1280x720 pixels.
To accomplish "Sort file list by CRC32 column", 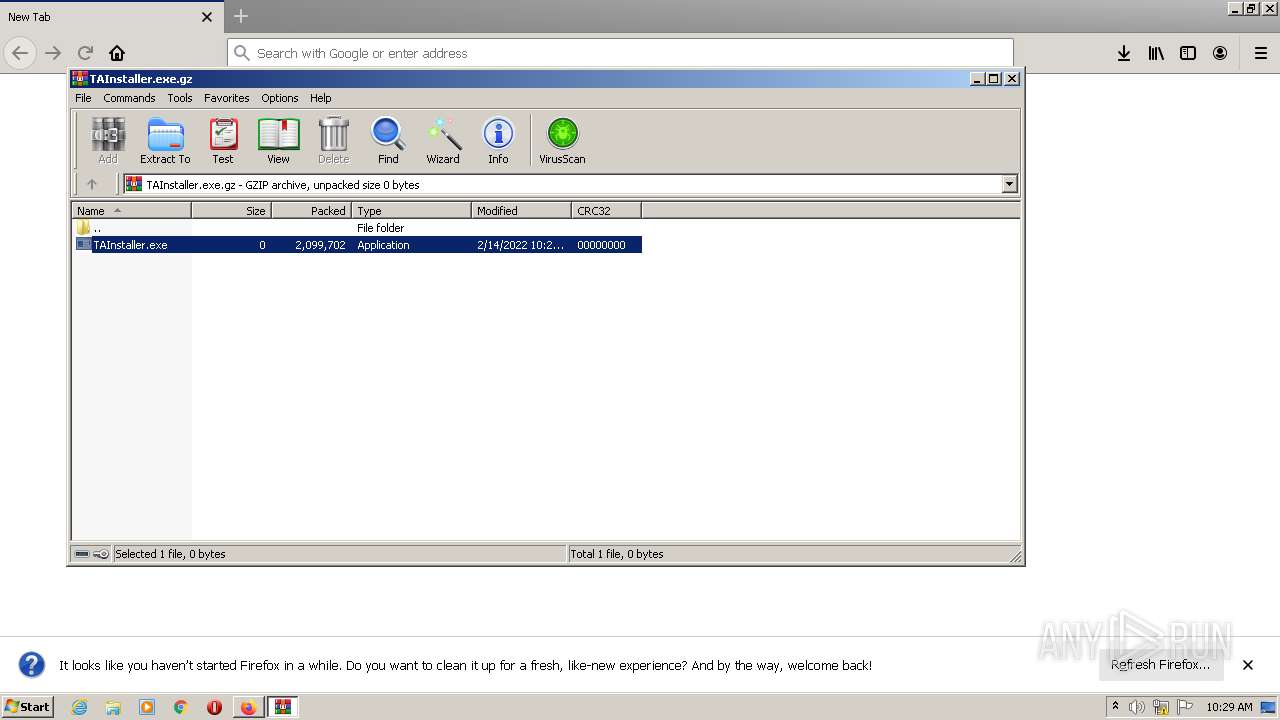I will click(x=607, y=210).
